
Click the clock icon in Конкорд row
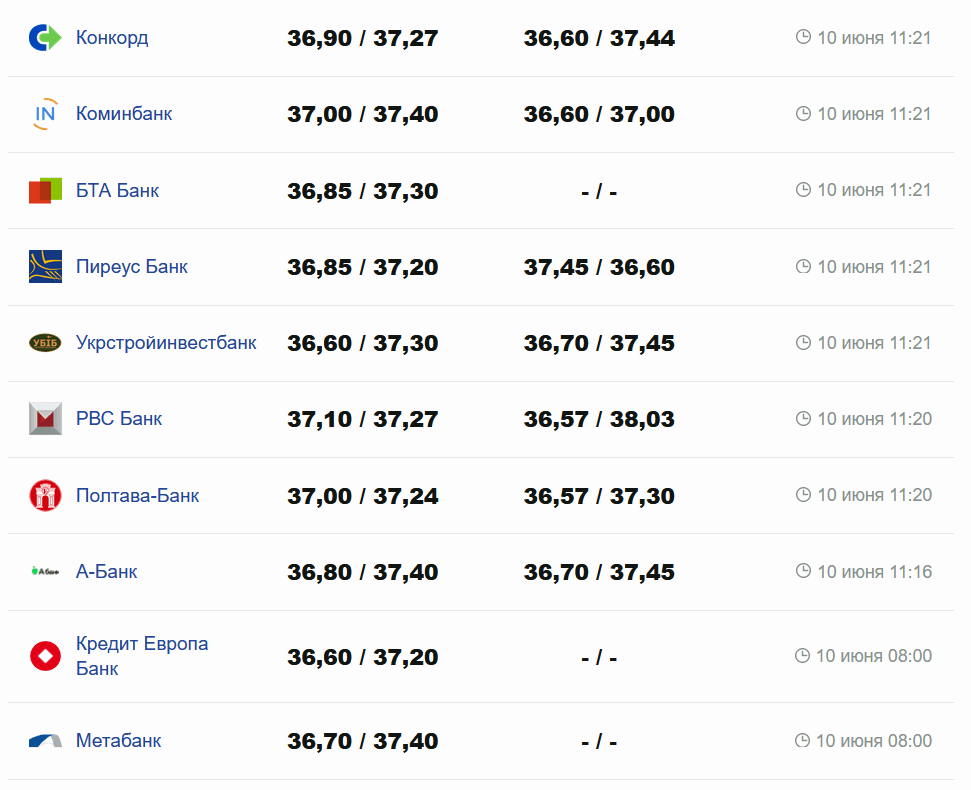pyautogui.click(x=803, y=38)
